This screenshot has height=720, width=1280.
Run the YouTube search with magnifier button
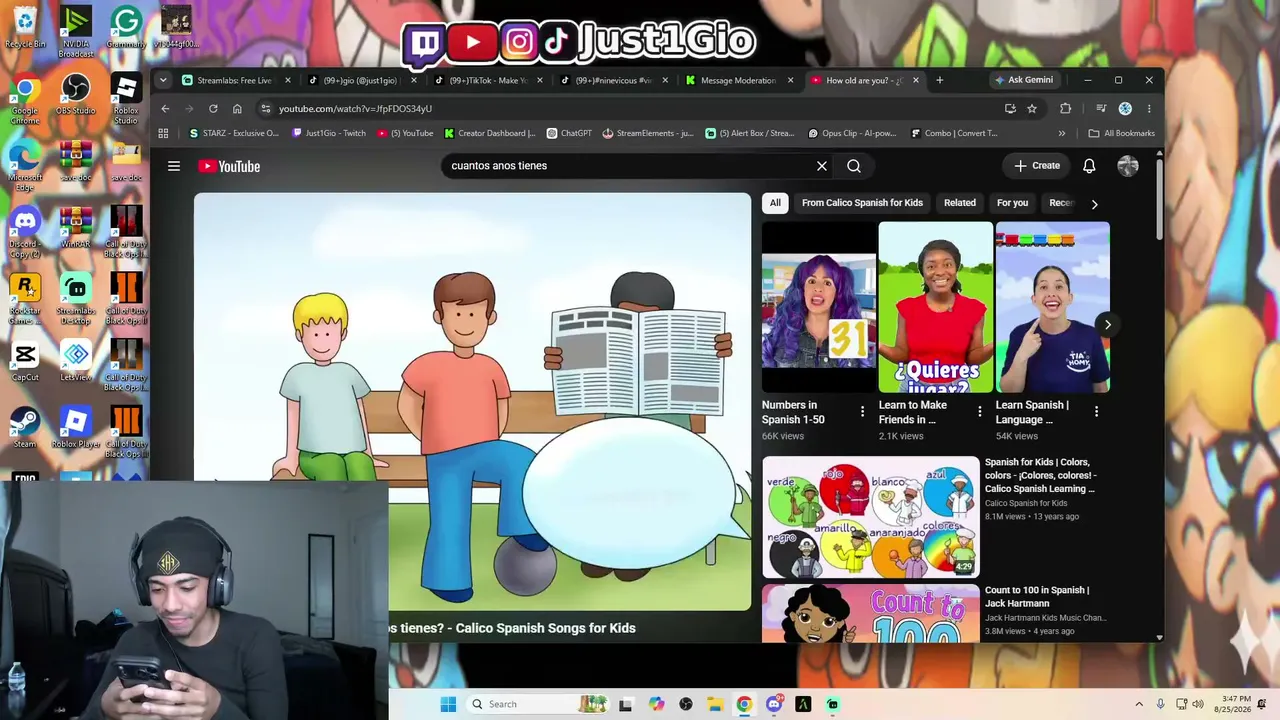click(854, 166)
